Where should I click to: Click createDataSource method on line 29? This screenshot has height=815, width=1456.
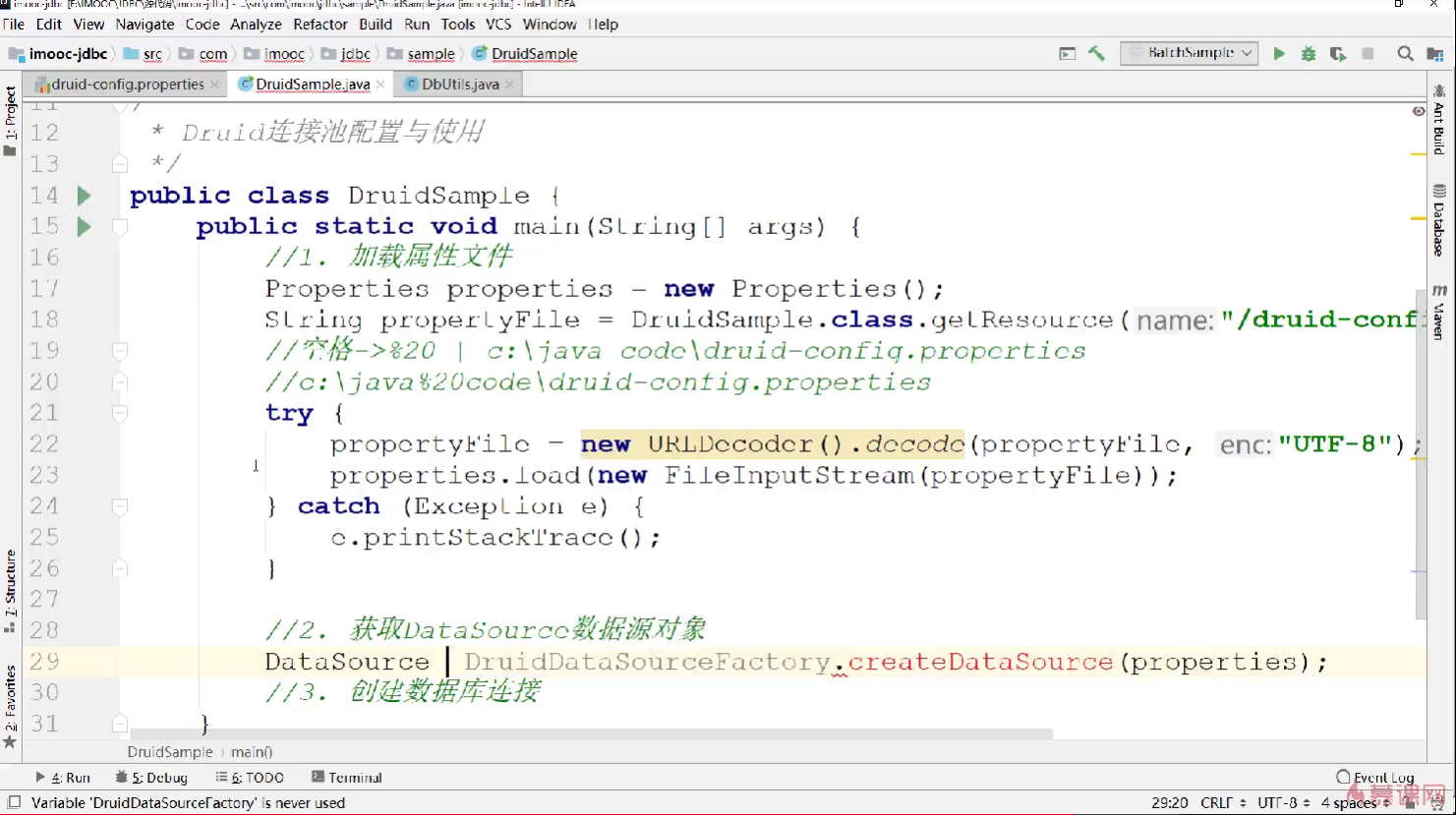point(980,662)
